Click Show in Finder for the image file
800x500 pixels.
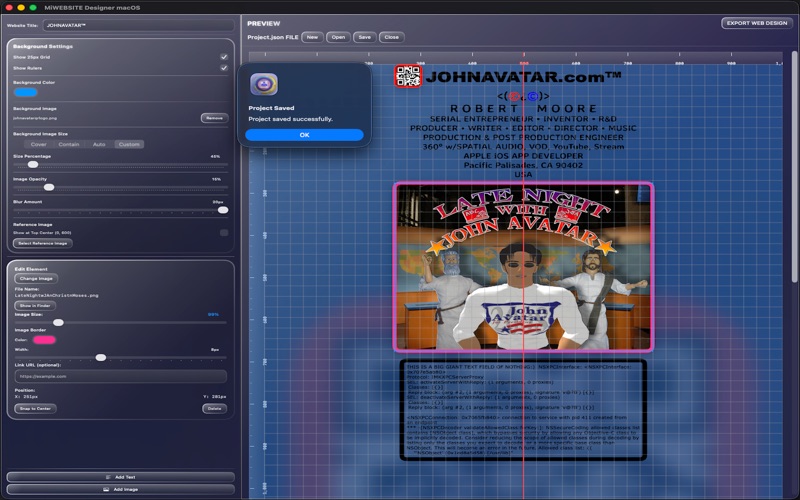[35, 306]
